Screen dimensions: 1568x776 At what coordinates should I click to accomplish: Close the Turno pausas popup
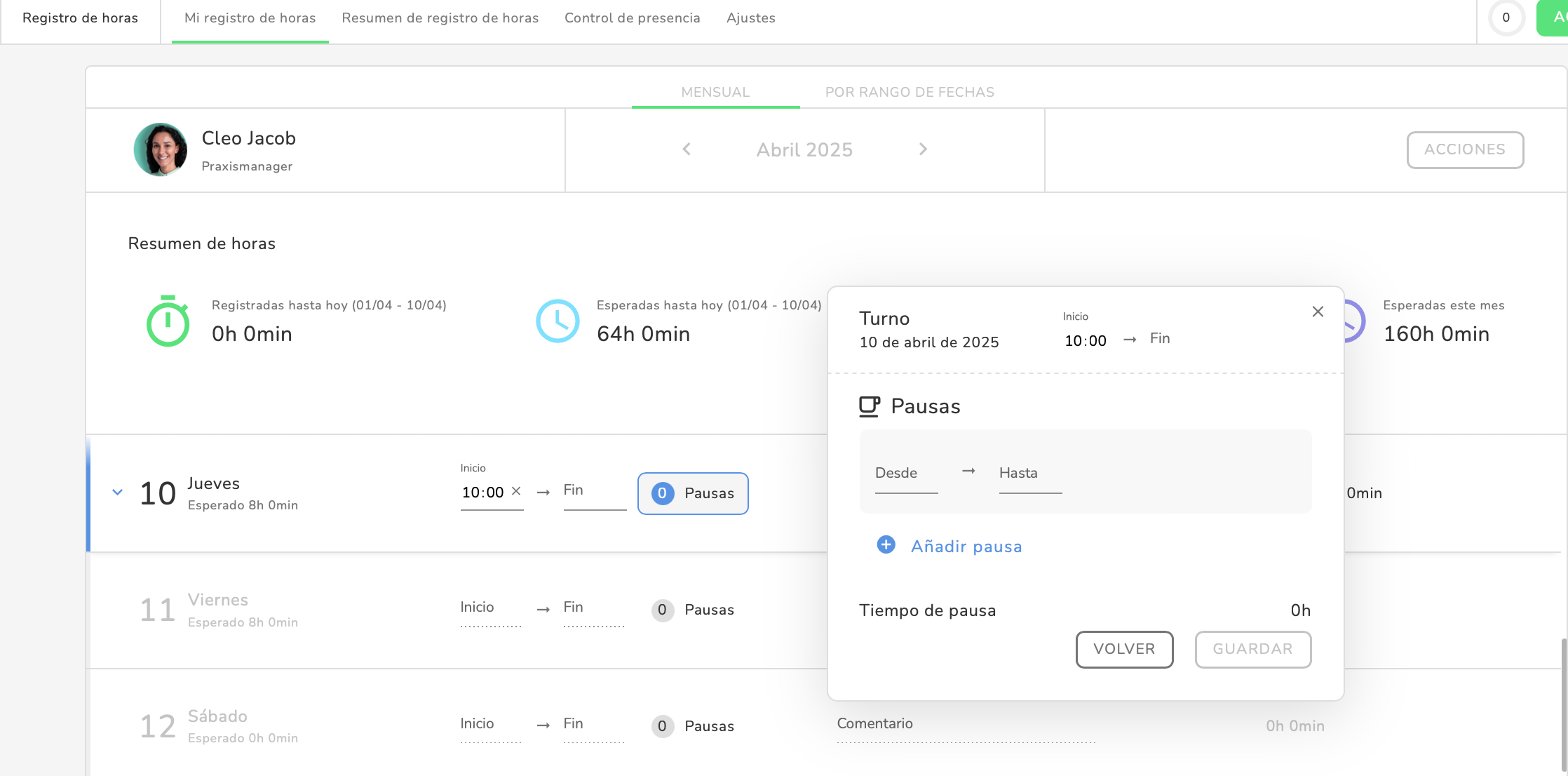coord(1318,312)
